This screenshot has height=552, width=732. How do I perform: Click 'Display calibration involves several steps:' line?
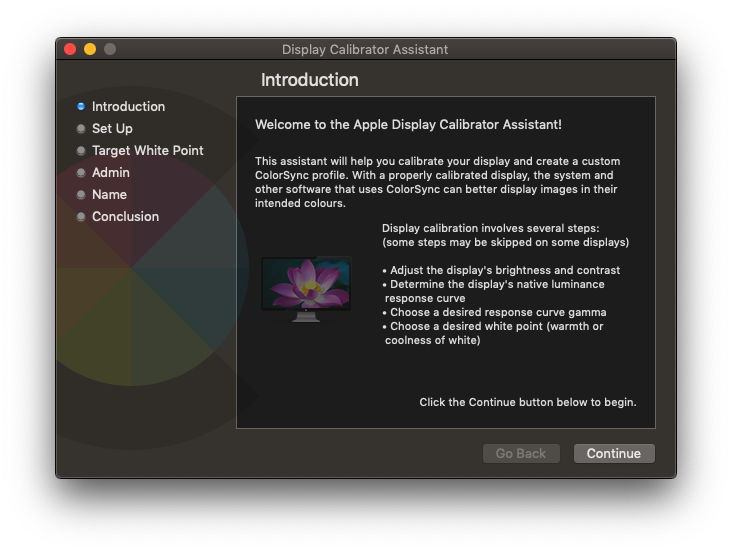(491, 228)
